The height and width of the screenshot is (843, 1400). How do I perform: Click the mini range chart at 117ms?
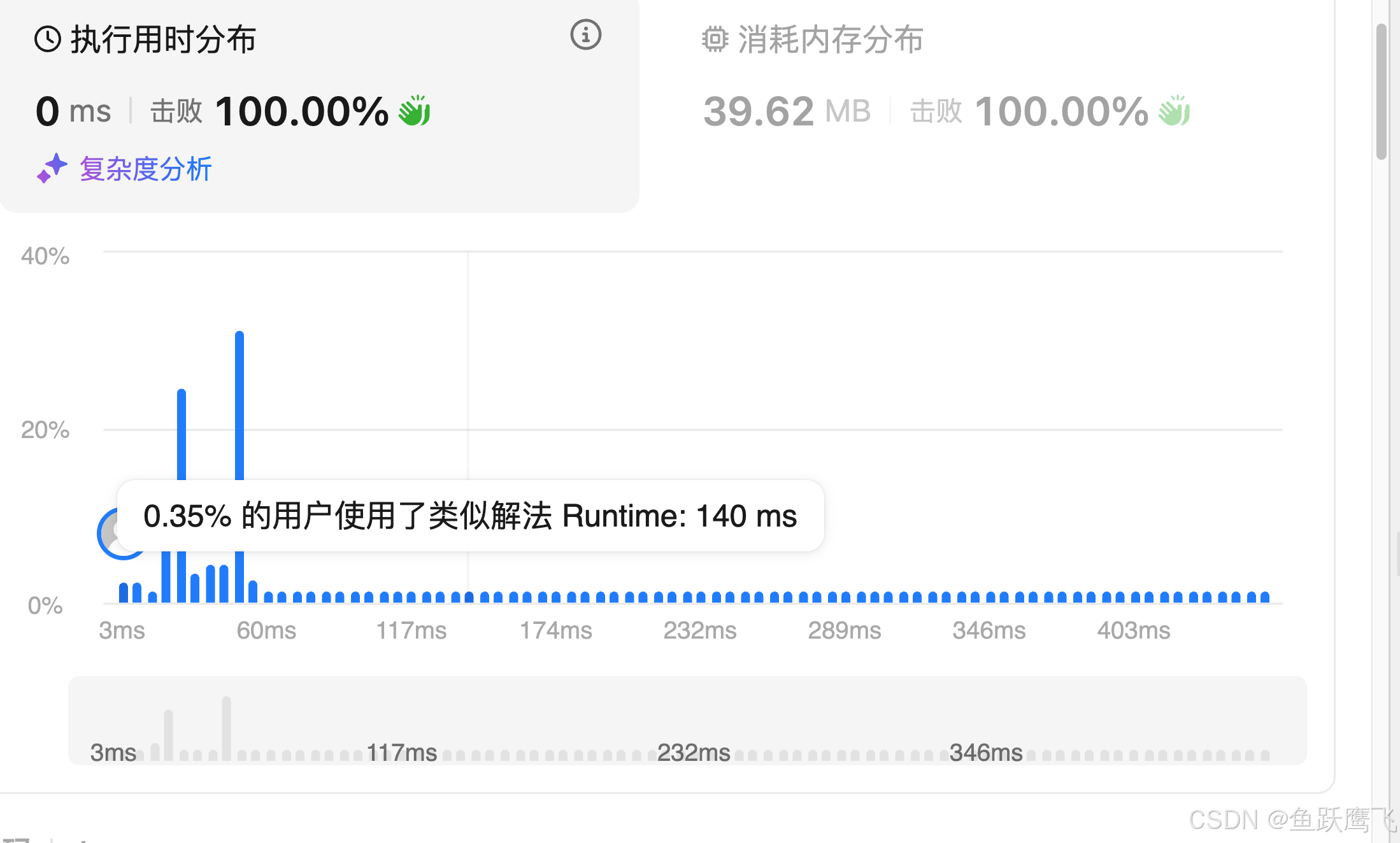pyautogui.click(x=401, y=752)
